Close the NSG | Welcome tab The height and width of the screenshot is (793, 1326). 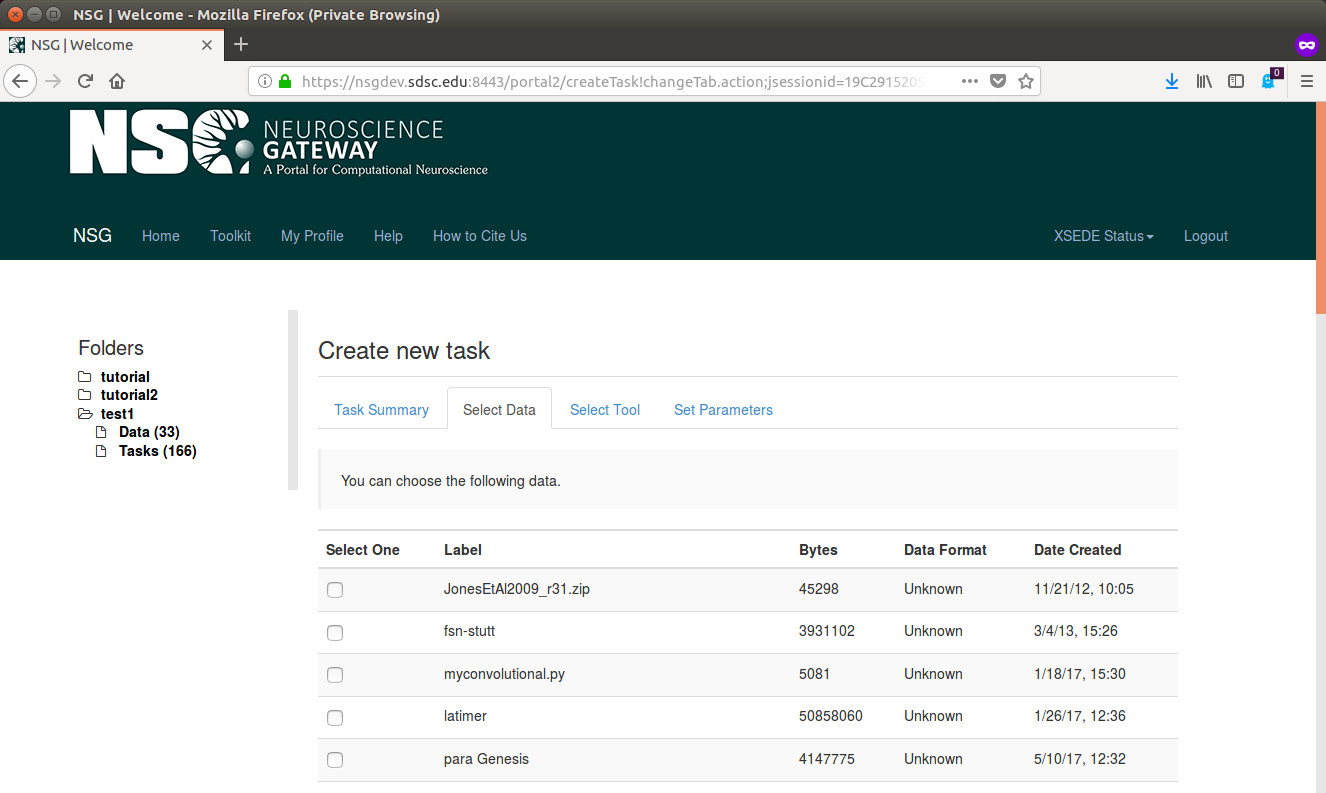pyautogui.click(x=207, y=45)
